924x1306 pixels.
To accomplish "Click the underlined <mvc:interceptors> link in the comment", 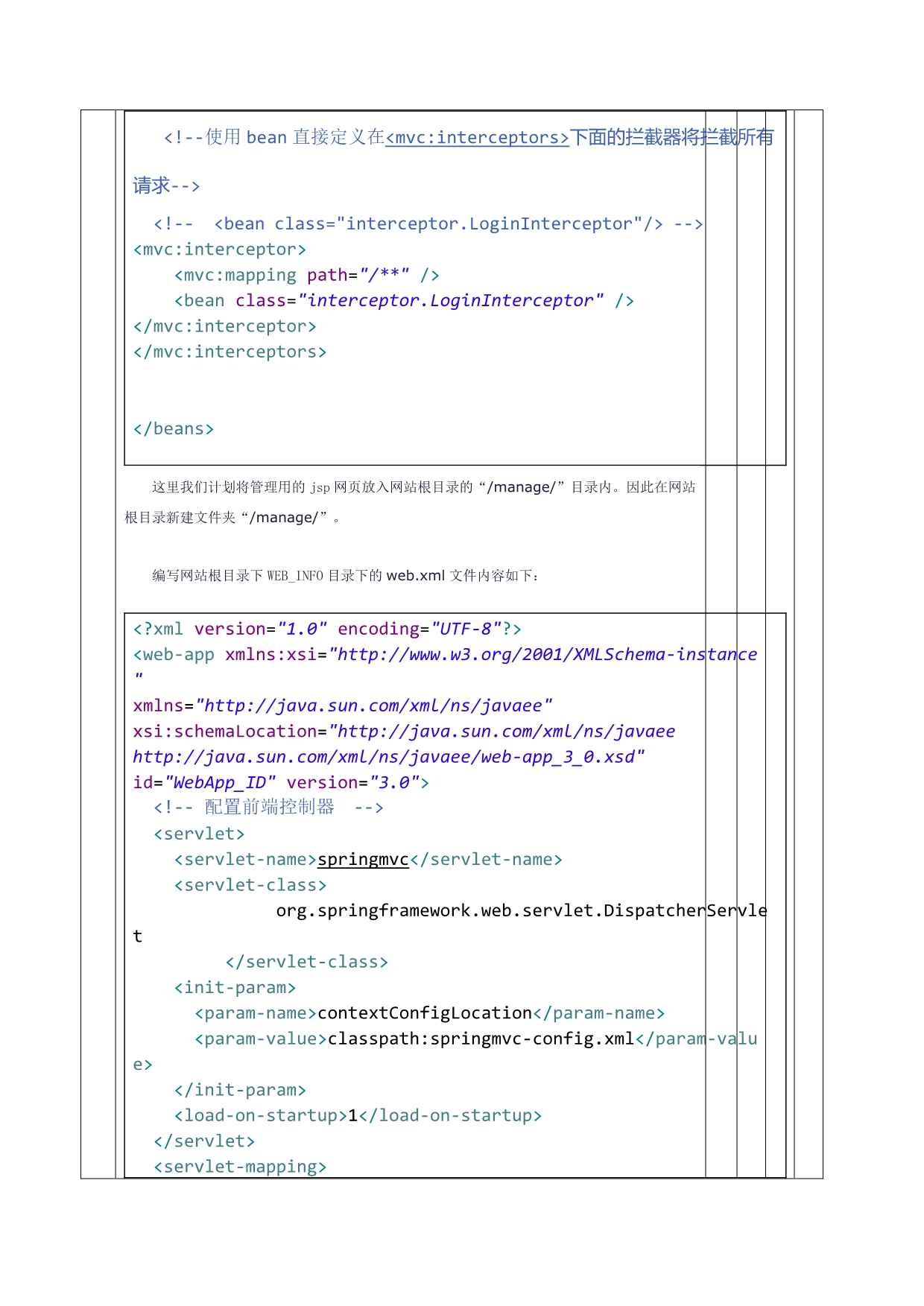I will click(x=477, y=138).
